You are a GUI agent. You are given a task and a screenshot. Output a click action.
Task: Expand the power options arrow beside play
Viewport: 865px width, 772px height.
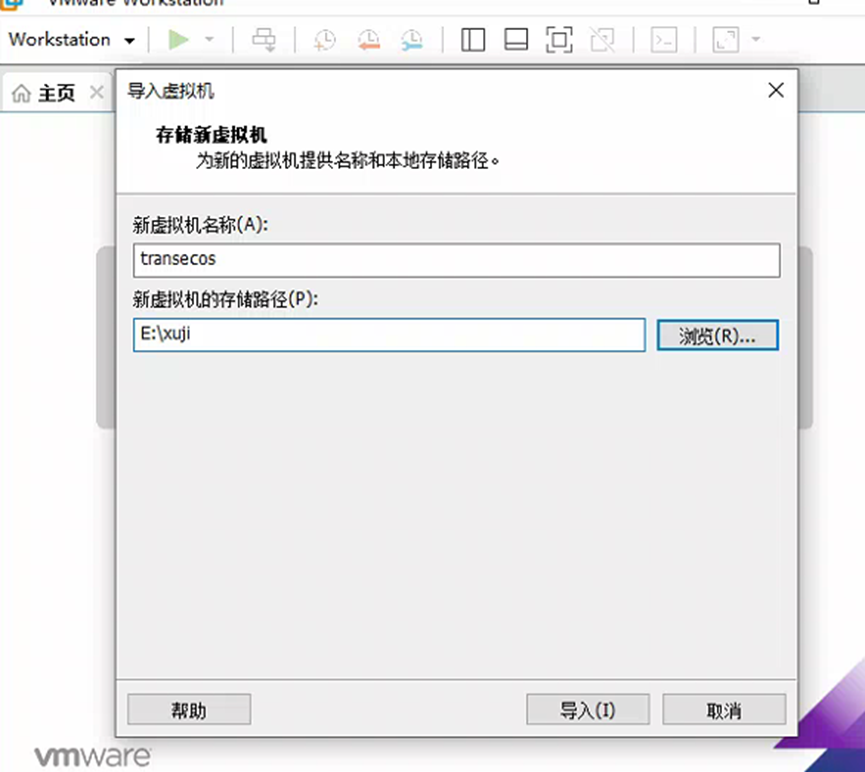point(209,40)
